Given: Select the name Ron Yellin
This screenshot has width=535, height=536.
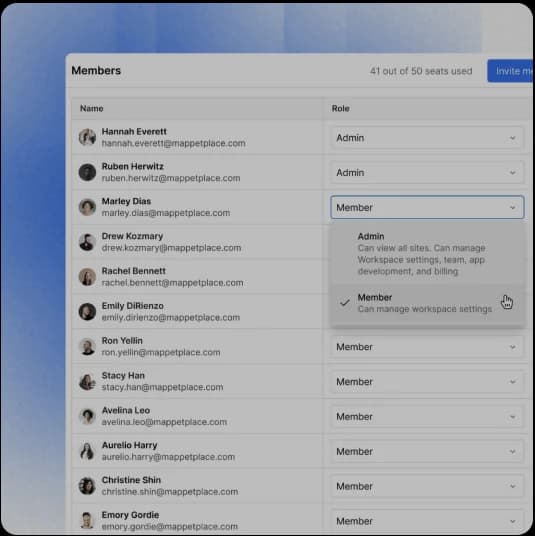Looking at the screenshot, I should pos(122,341).
